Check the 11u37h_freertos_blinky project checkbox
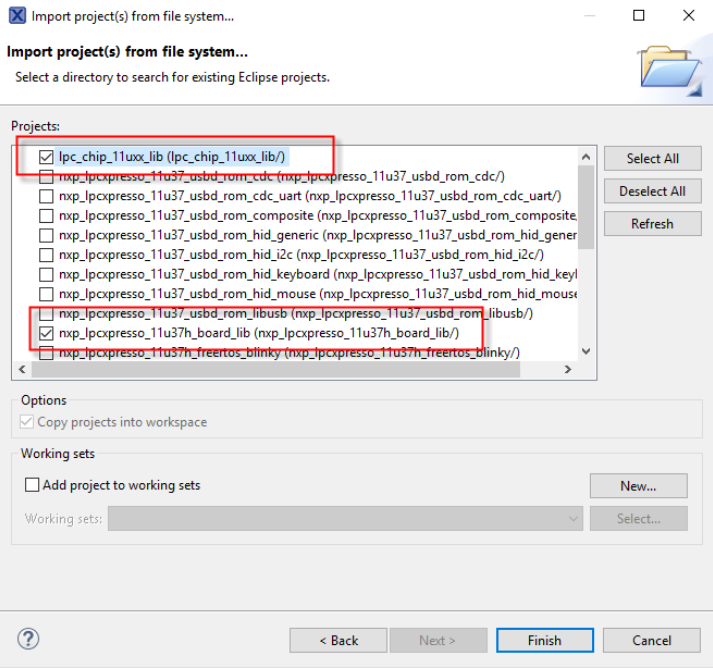 tap(46, 353)
